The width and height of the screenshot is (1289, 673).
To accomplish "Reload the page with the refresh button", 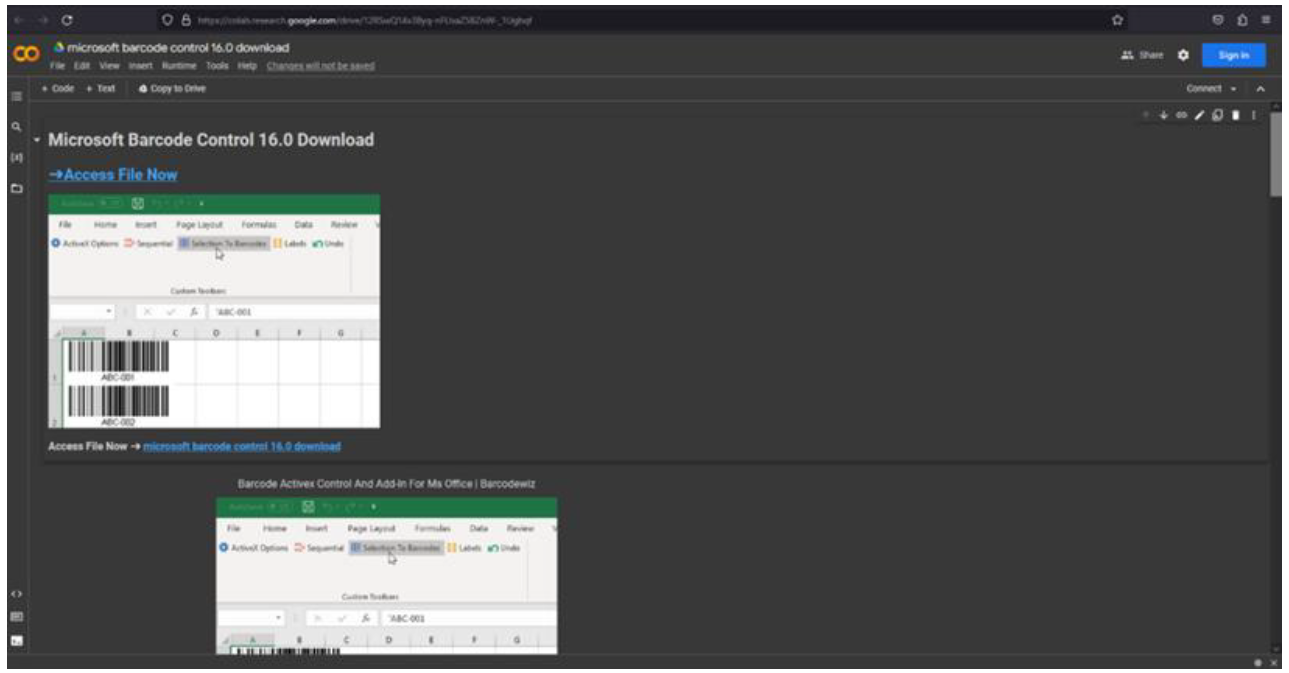I will (67, 19).
